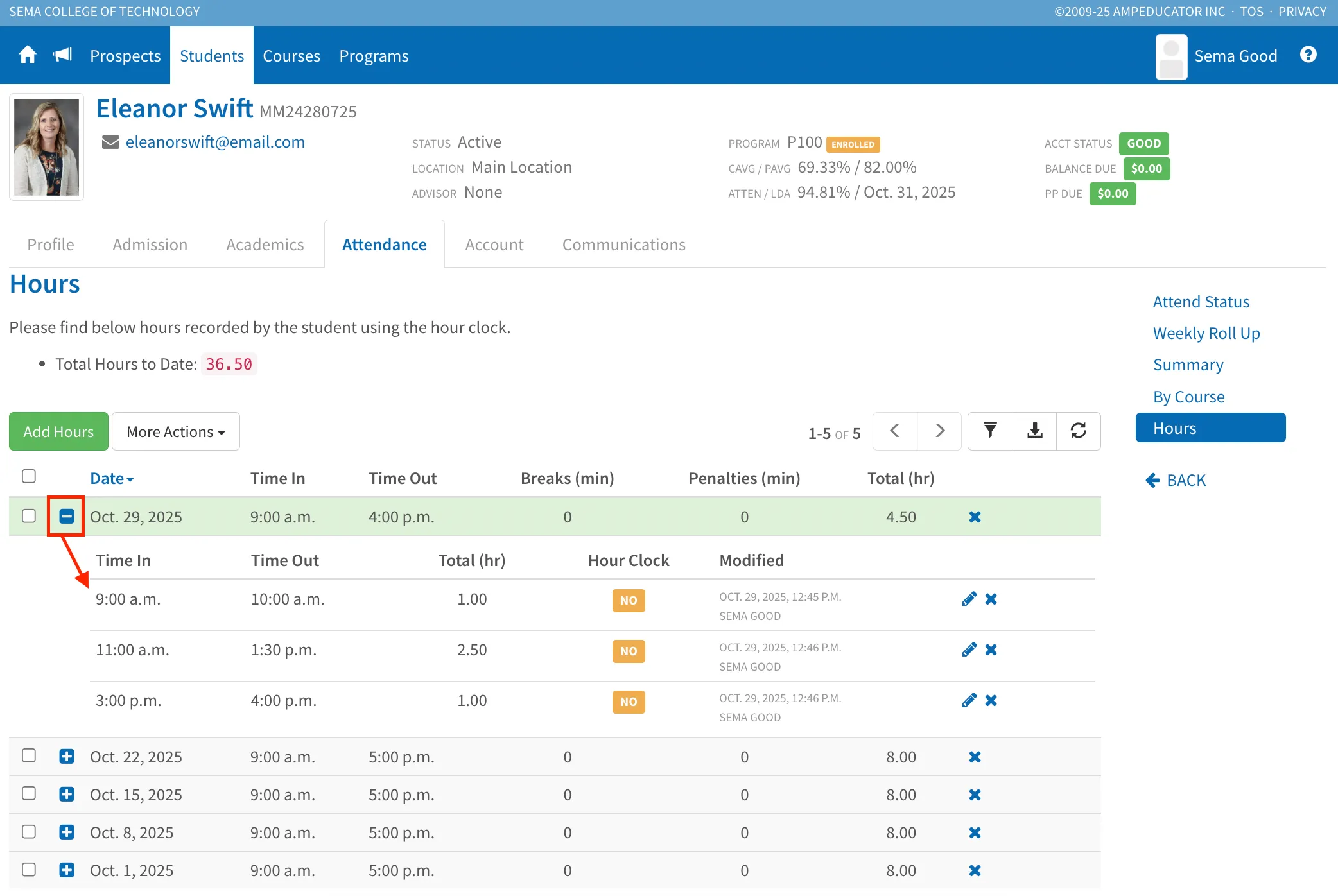
Task: Open the announcements megaphone icon
Action: pyautogui.click(x=62, y=55)
